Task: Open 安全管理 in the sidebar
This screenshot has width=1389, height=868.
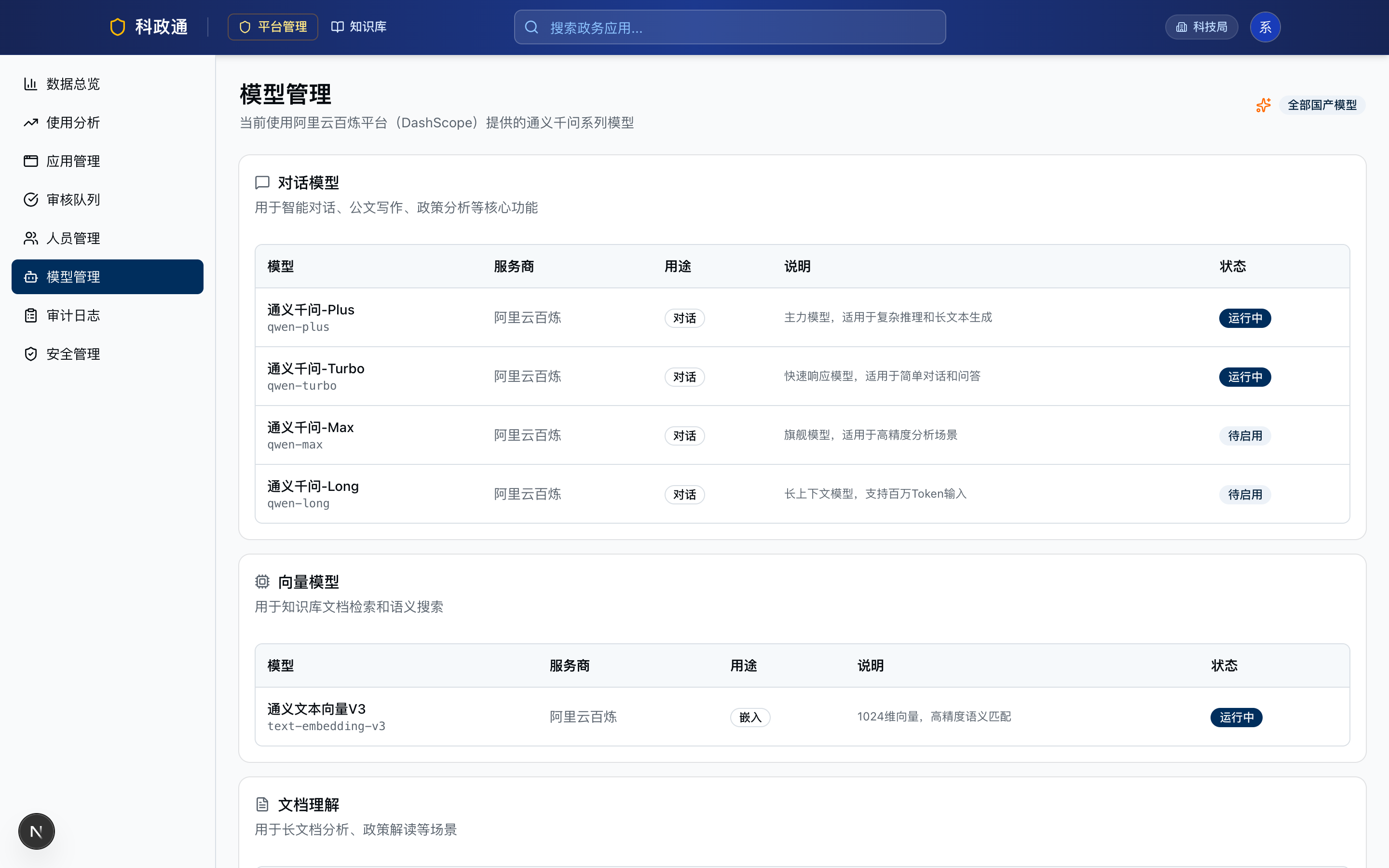Action: point(108,353)
